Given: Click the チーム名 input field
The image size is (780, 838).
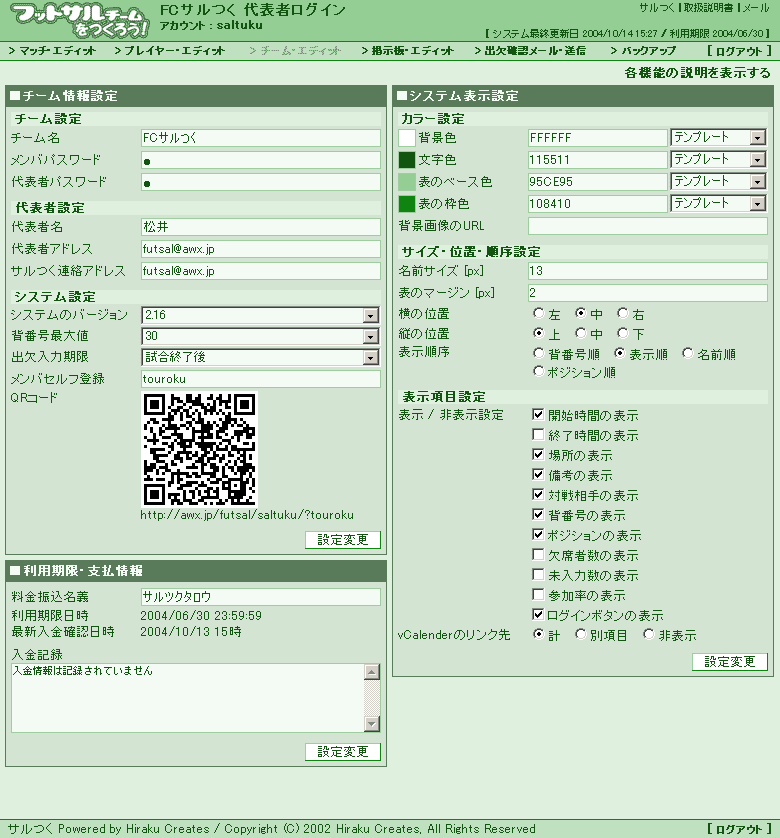Looking at the screenshot, I should tap(260, 138).
